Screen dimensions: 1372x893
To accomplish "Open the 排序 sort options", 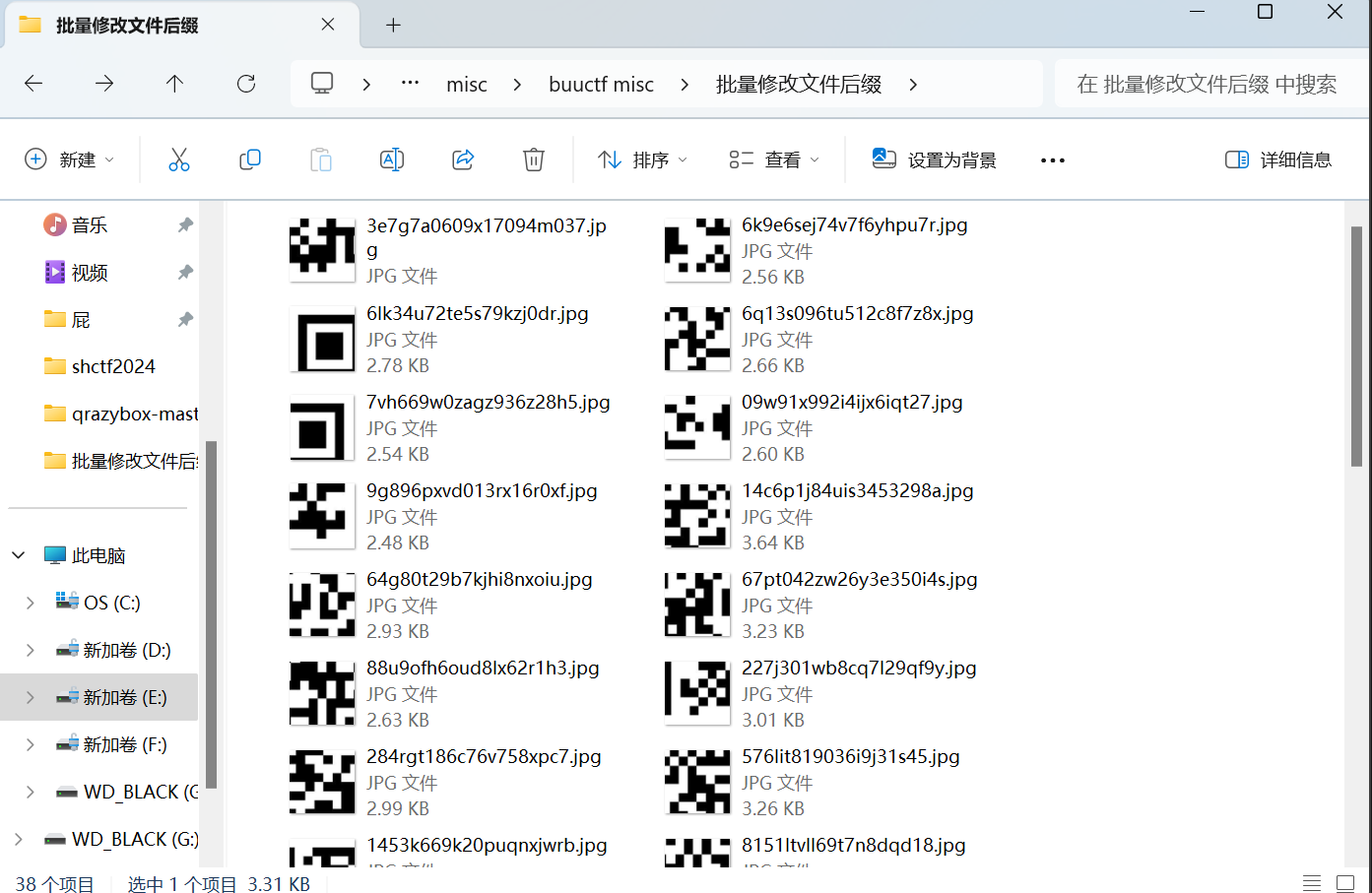I will tap(642, 159).
